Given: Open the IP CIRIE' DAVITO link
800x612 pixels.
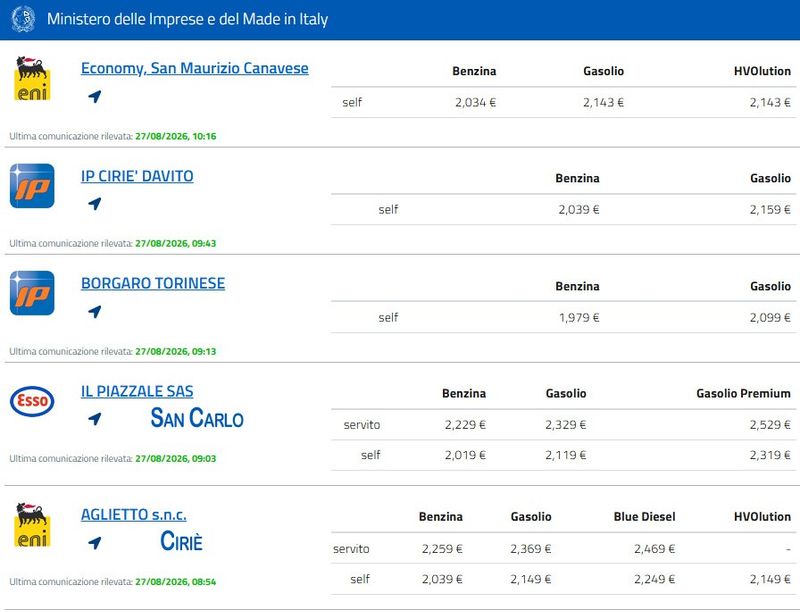Looking at the screenshot, I should pyautogui.click(x=137, y=176).
